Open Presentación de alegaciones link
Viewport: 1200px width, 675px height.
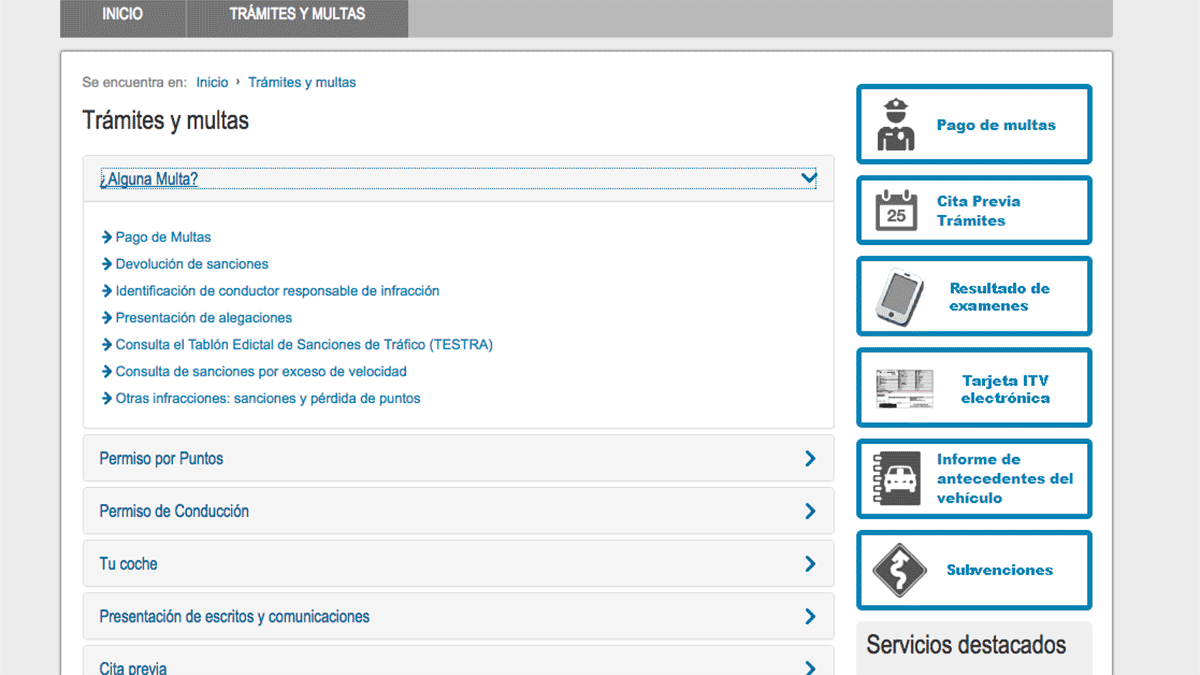click(x=203, y=318)
